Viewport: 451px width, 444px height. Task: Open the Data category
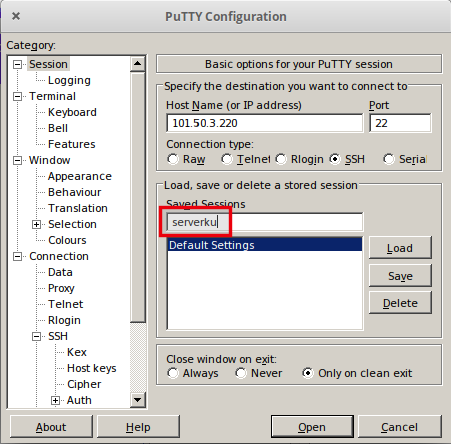[x=60, y=272]
